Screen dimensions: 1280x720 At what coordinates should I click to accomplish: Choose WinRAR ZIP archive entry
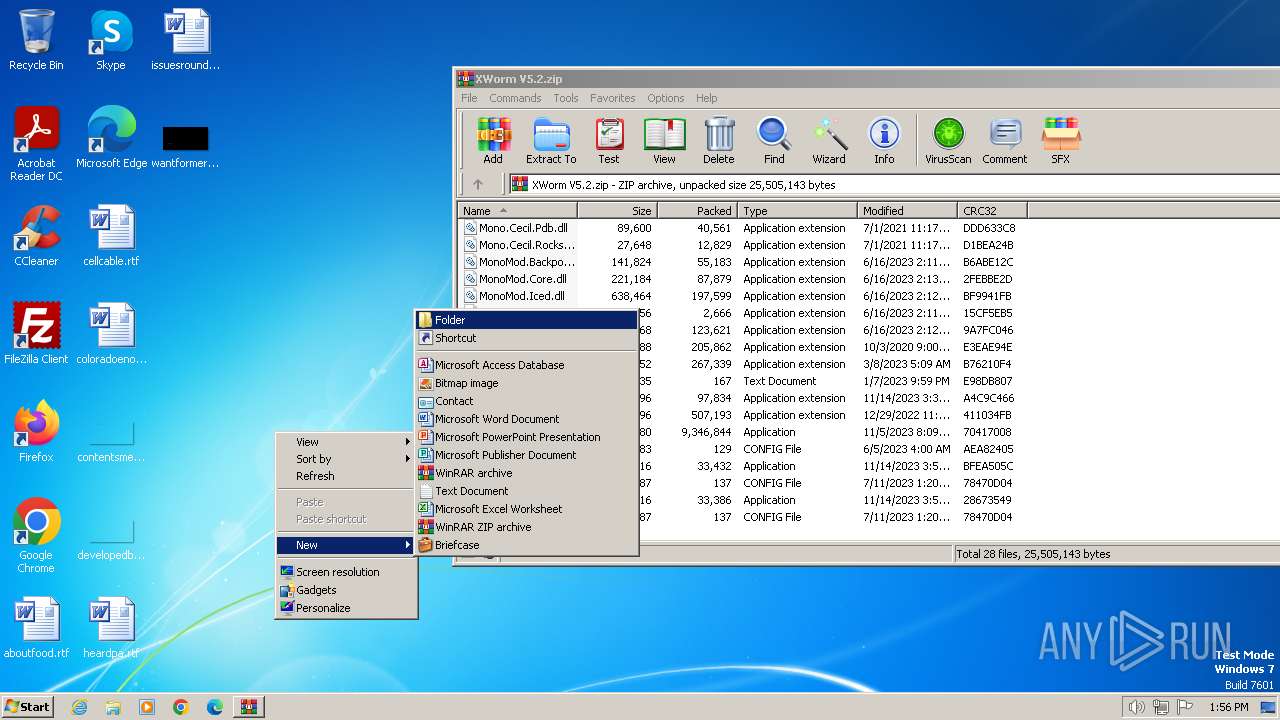coord(527,527)
